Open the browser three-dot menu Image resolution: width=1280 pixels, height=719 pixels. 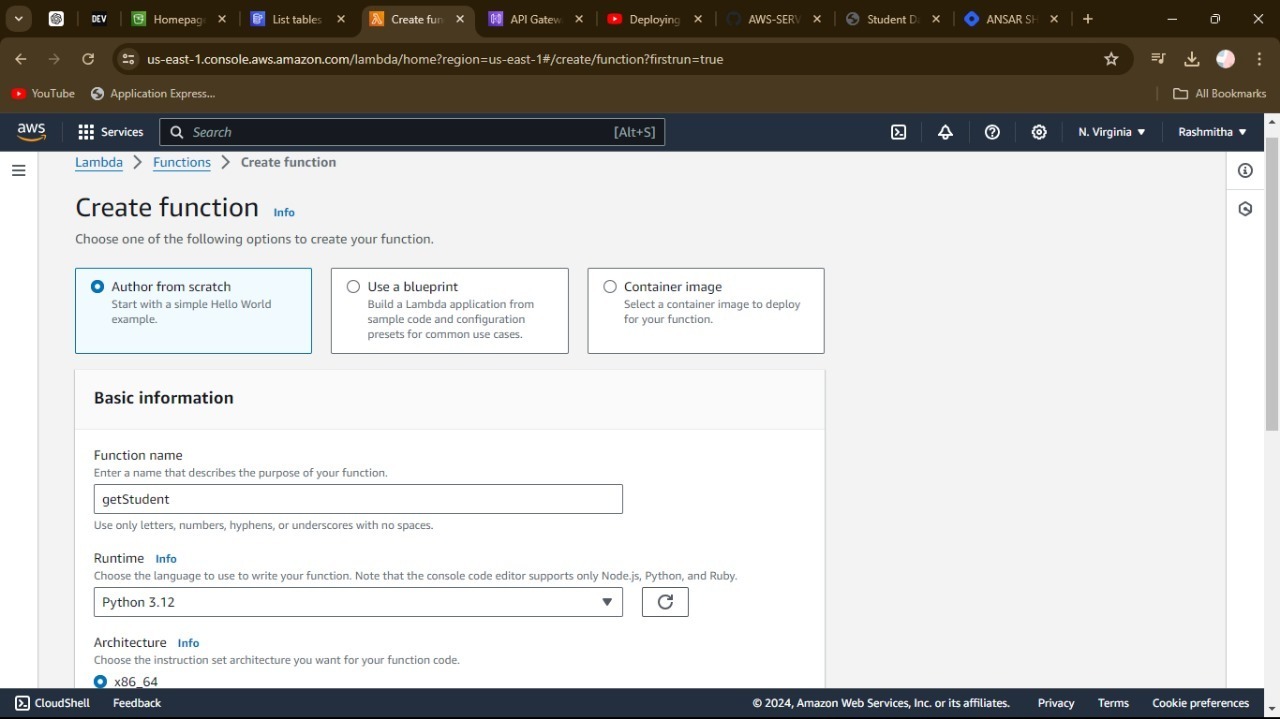(1259, 59)
